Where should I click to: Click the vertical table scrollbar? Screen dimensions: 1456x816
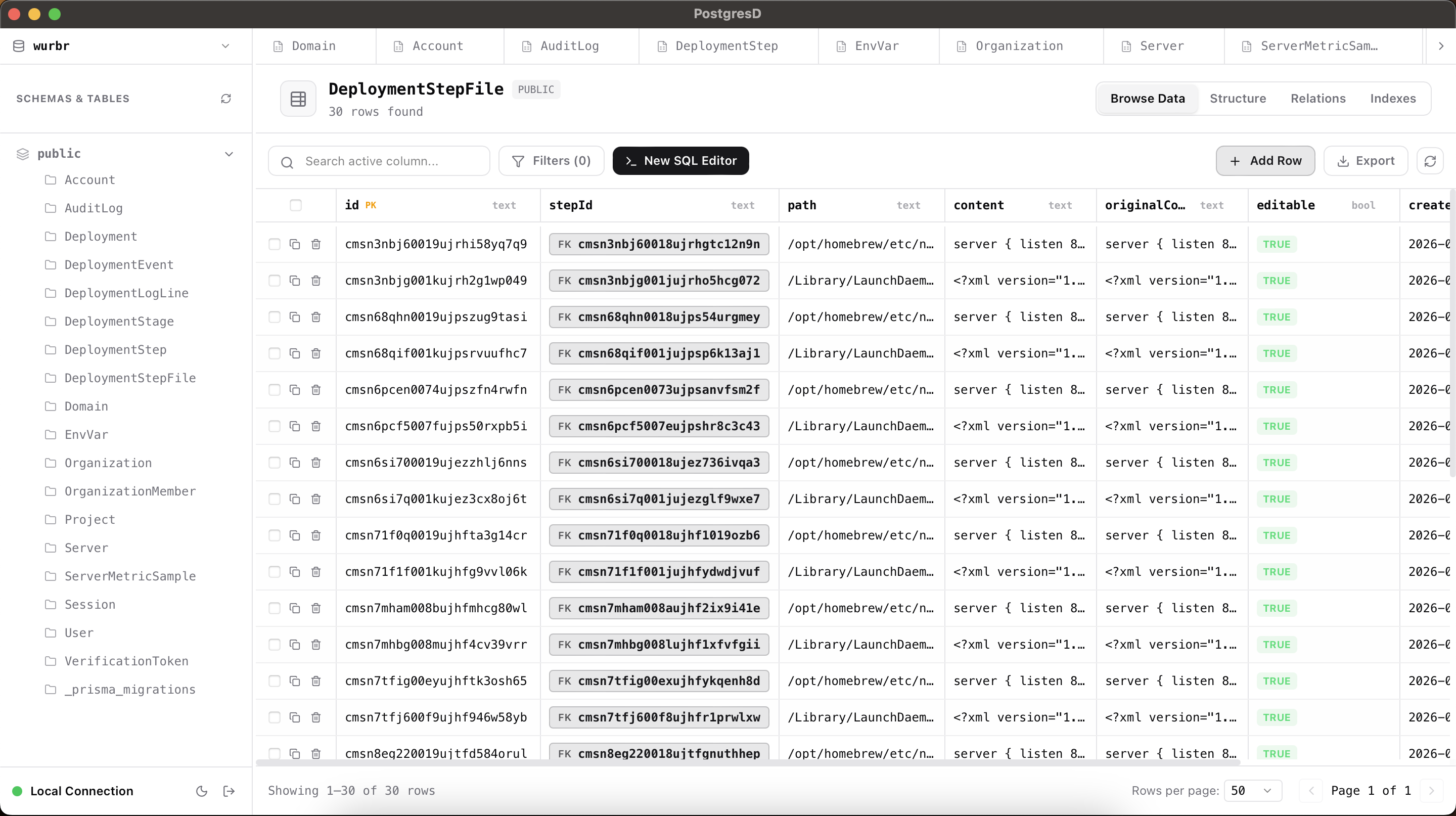pos(1452,333)
